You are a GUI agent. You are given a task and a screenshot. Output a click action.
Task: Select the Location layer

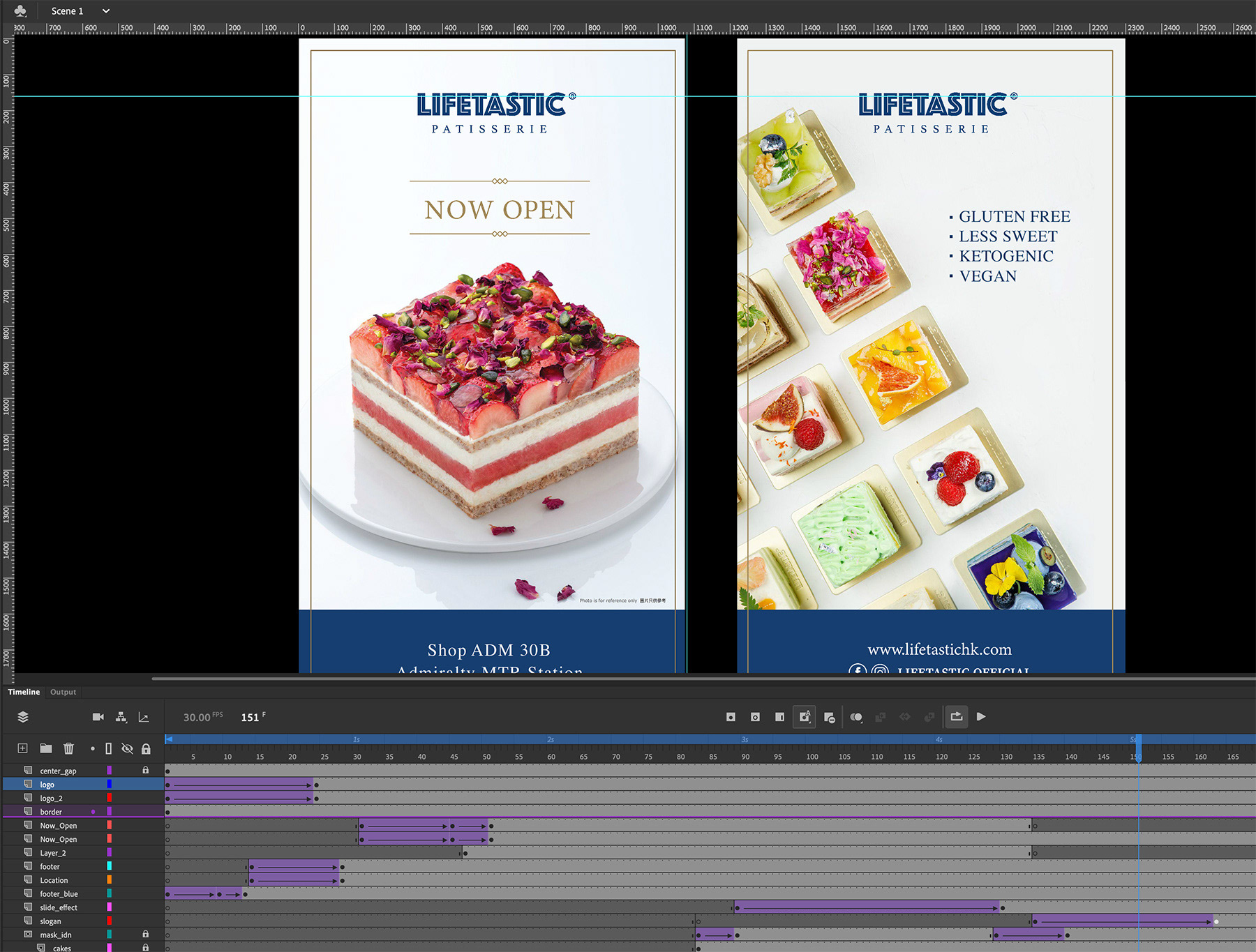tap(54, 880)
